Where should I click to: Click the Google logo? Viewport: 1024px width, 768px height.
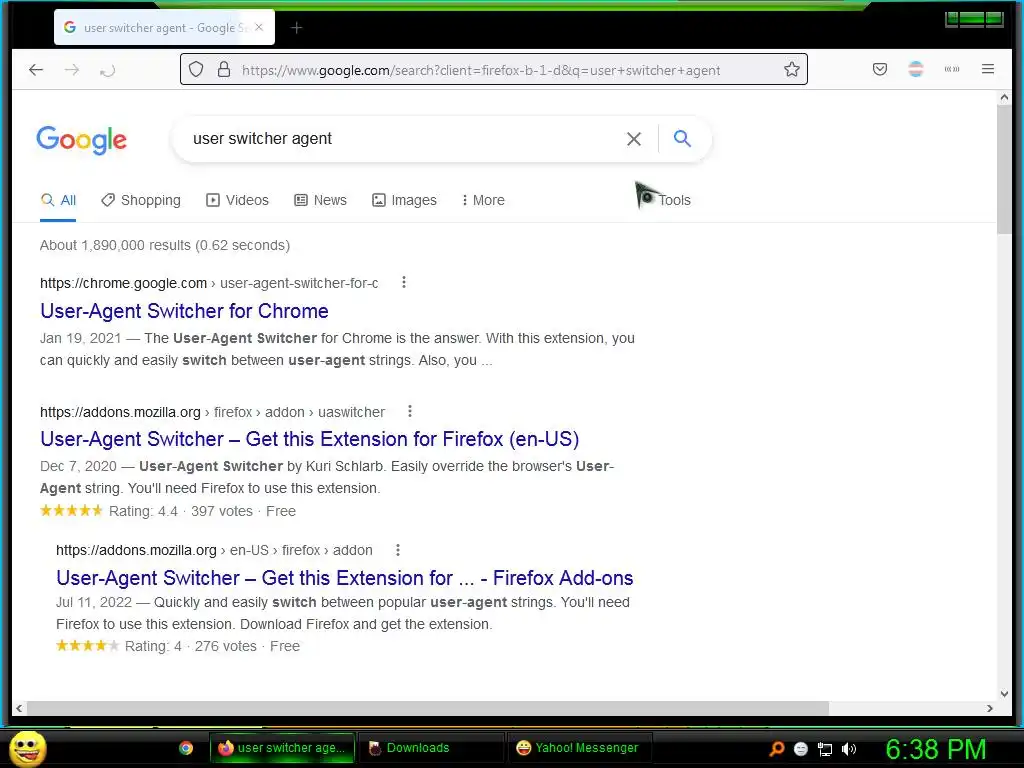point(82,140)
